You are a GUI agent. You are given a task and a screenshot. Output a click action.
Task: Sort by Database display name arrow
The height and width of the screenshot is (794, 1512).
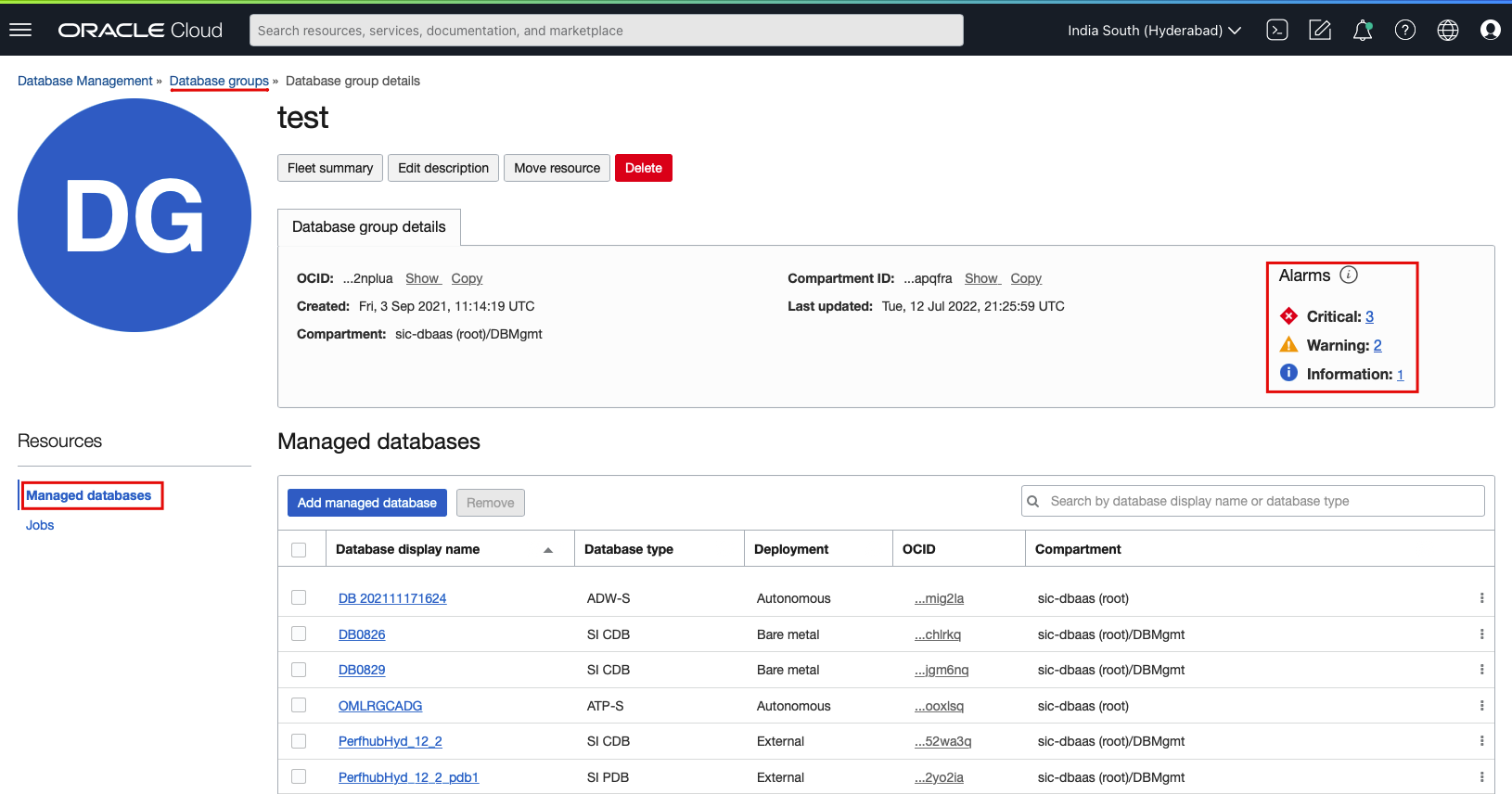548,550
